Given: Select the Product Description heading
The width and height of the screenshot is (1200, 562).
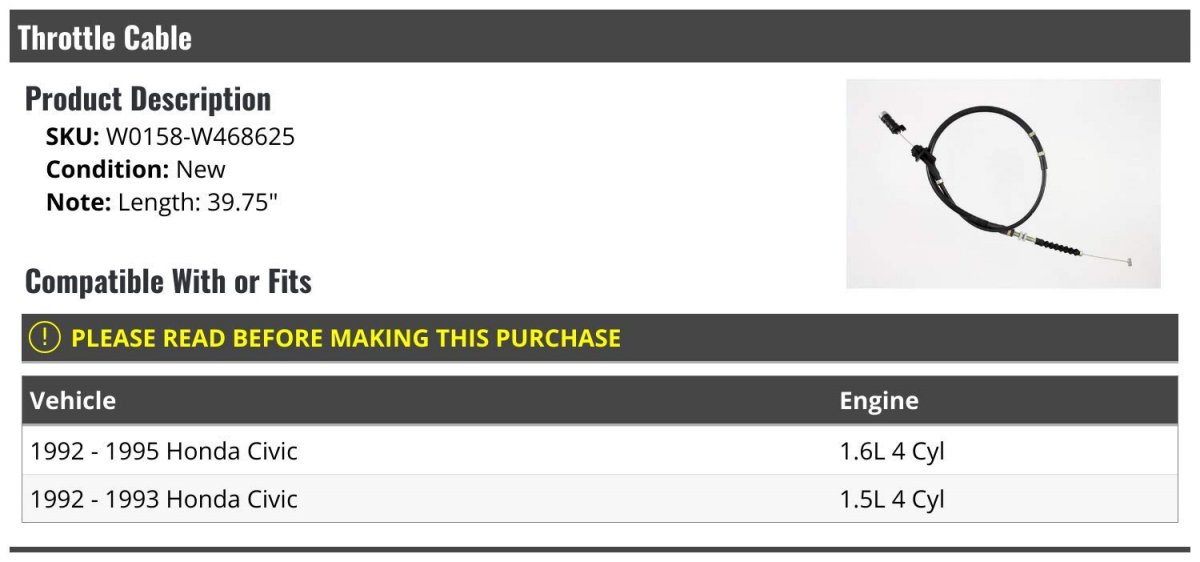Looking at the screenshot, I should pyautogui.click(x=148, y=99).
